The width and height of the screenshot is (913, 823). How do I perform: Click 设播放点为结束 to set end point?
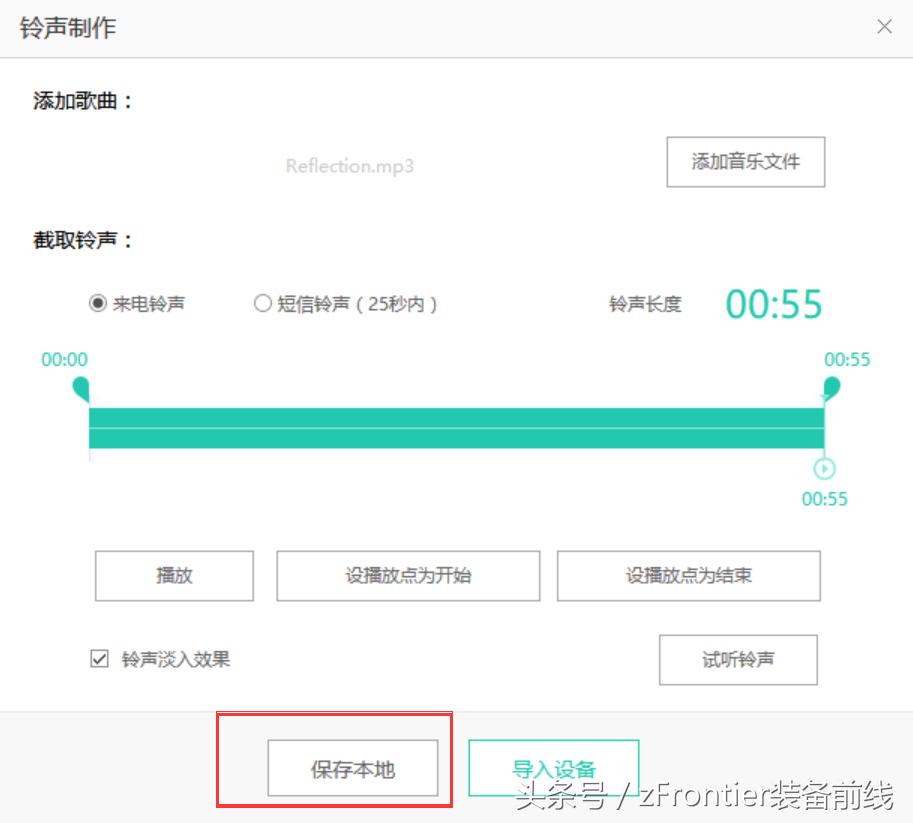point(688,575)
